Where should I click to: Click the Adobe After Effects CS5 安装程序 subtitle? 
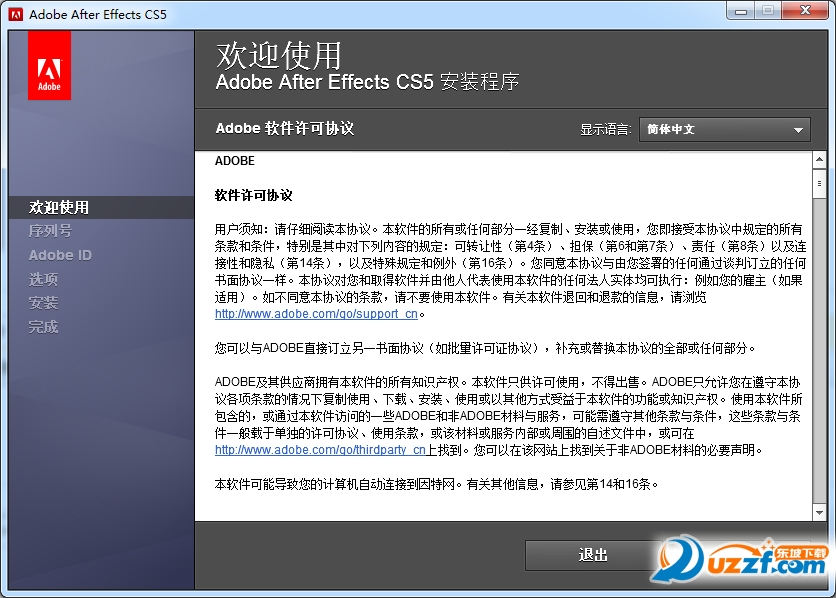(x=367, y=82)
